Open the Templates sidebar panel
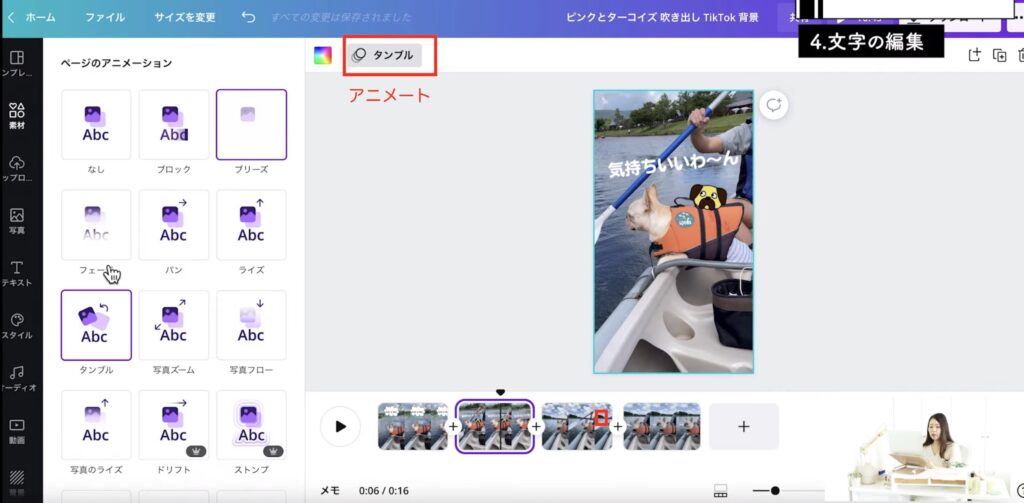The height and width of the screenshot is (503, 1024). (17, 63)
